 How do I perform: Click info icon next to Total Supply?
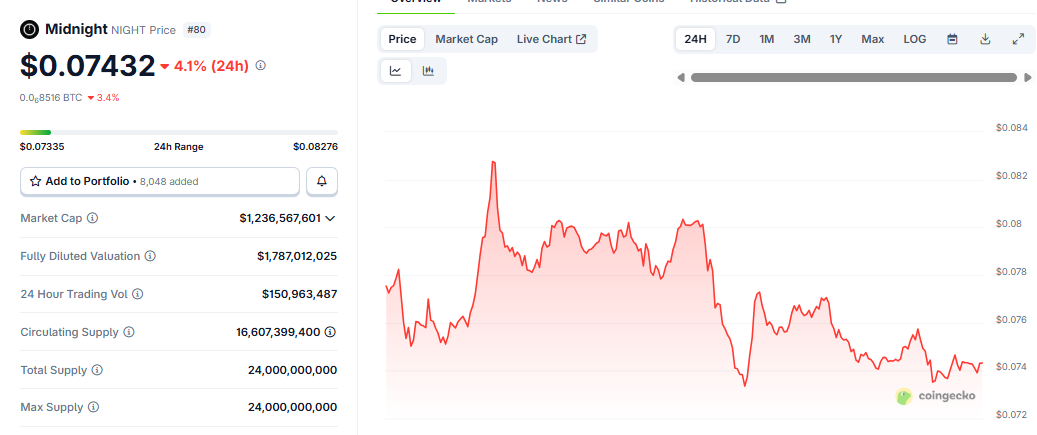(97, 370)
